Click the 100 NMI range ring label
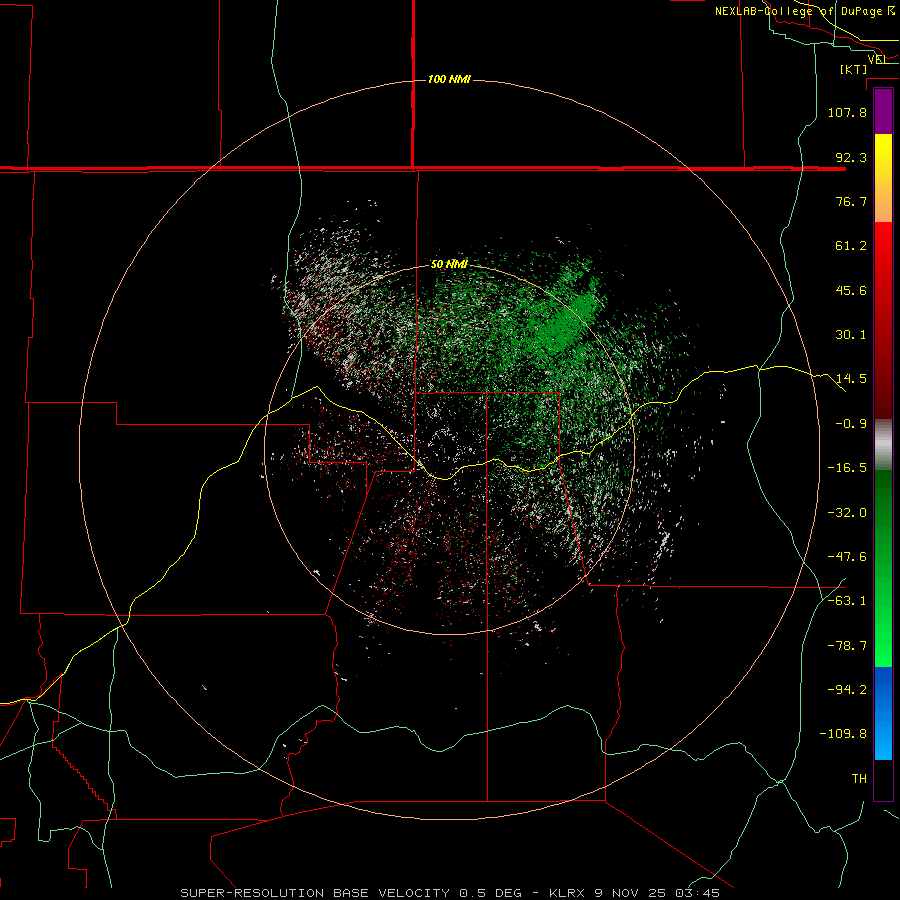Viewport: 900px width, 900px height. coord(449,79)
